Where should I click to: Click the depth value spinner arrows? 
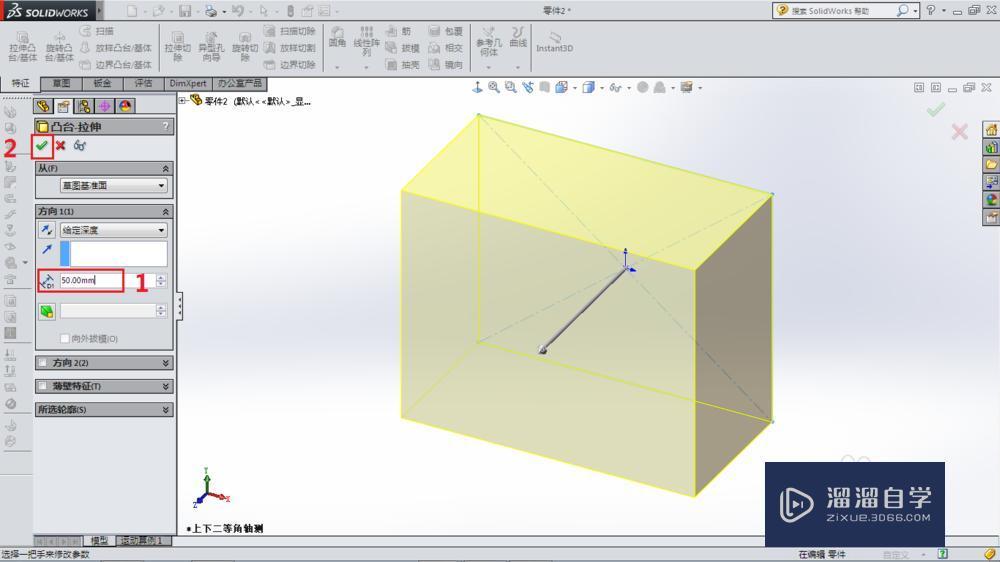coord(161,280)
